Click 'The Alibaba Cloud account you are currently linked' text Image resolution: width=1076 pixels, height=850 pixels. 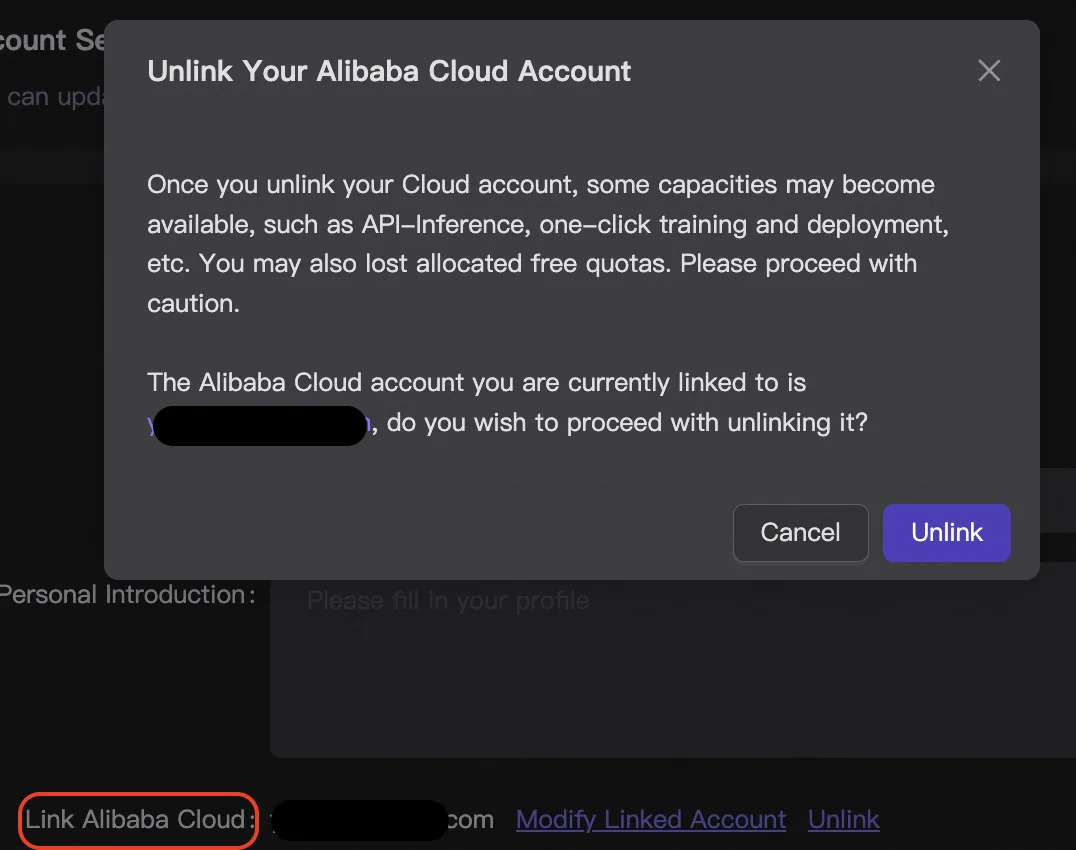pyautogui.click(x=476, y=383)
